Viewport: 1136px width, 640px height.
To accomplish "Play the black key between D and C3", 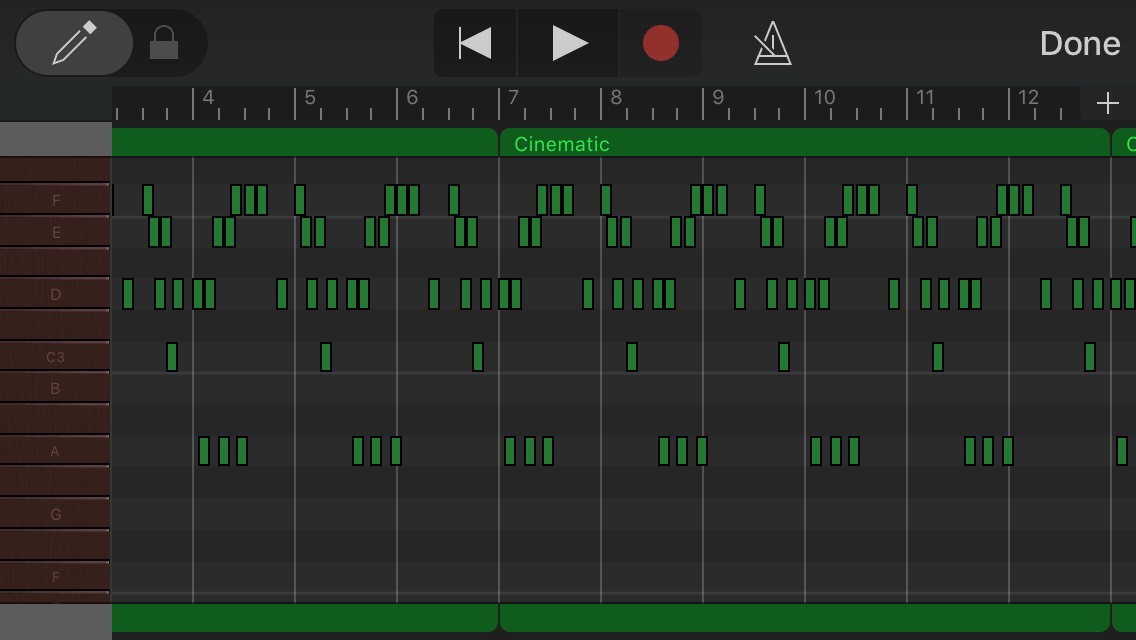I will click(x=55, y=325).
